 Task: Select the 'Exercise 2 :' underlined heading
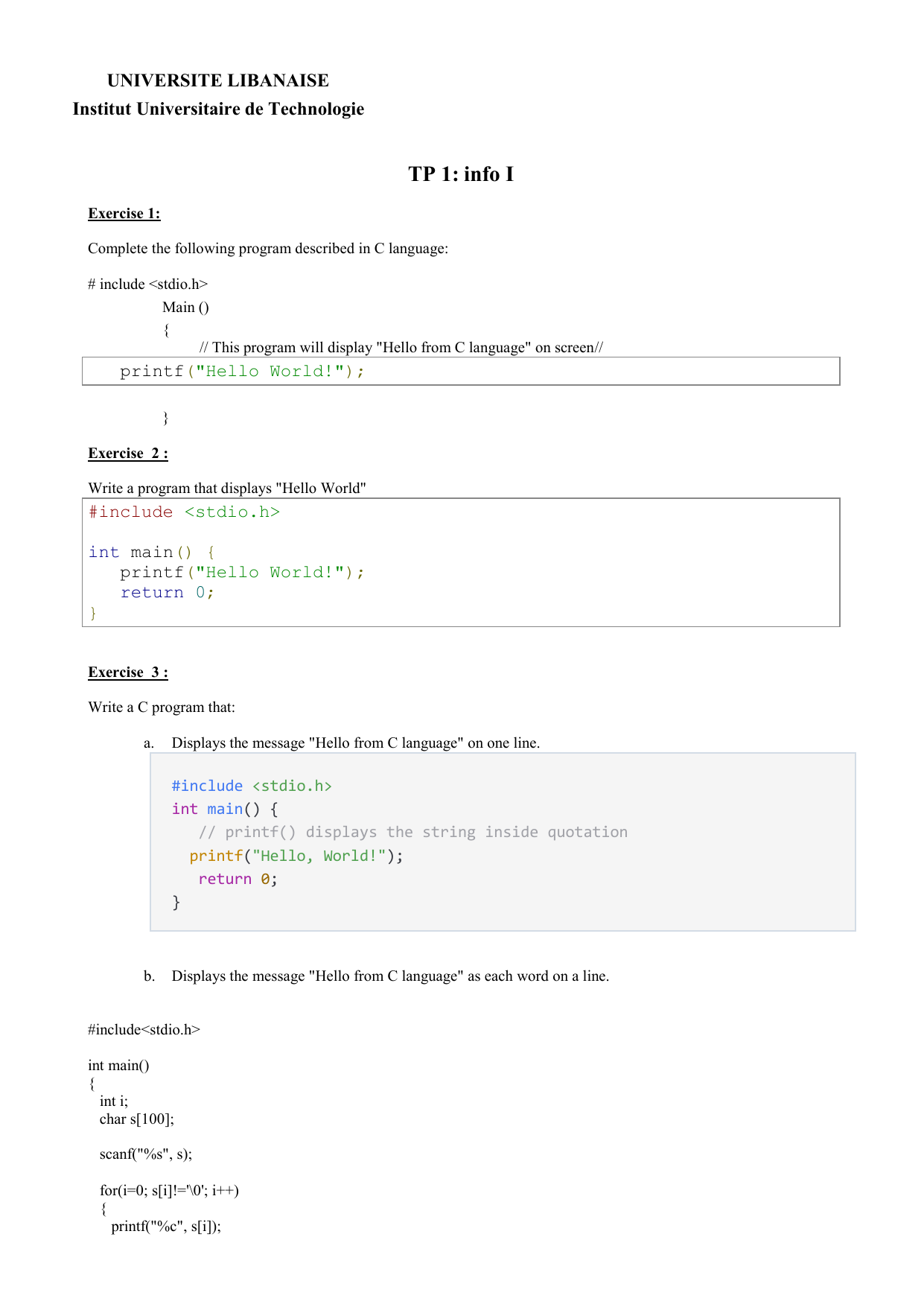(128, 454)
